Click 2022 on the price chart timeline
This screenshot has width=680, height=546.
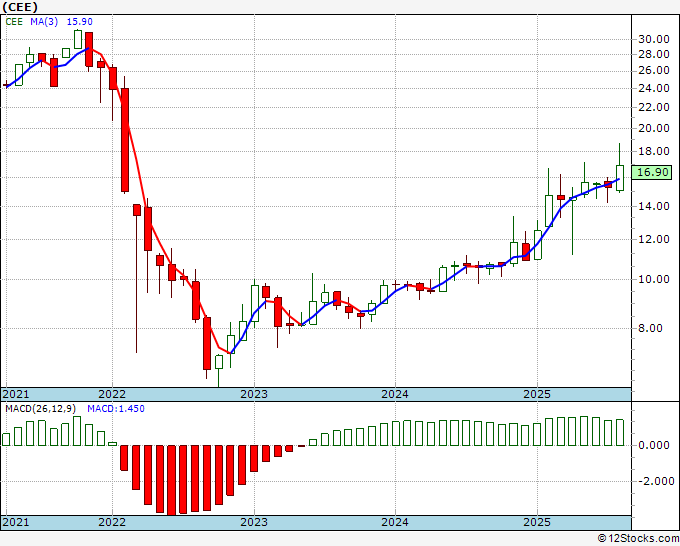[x=112, y=394]
